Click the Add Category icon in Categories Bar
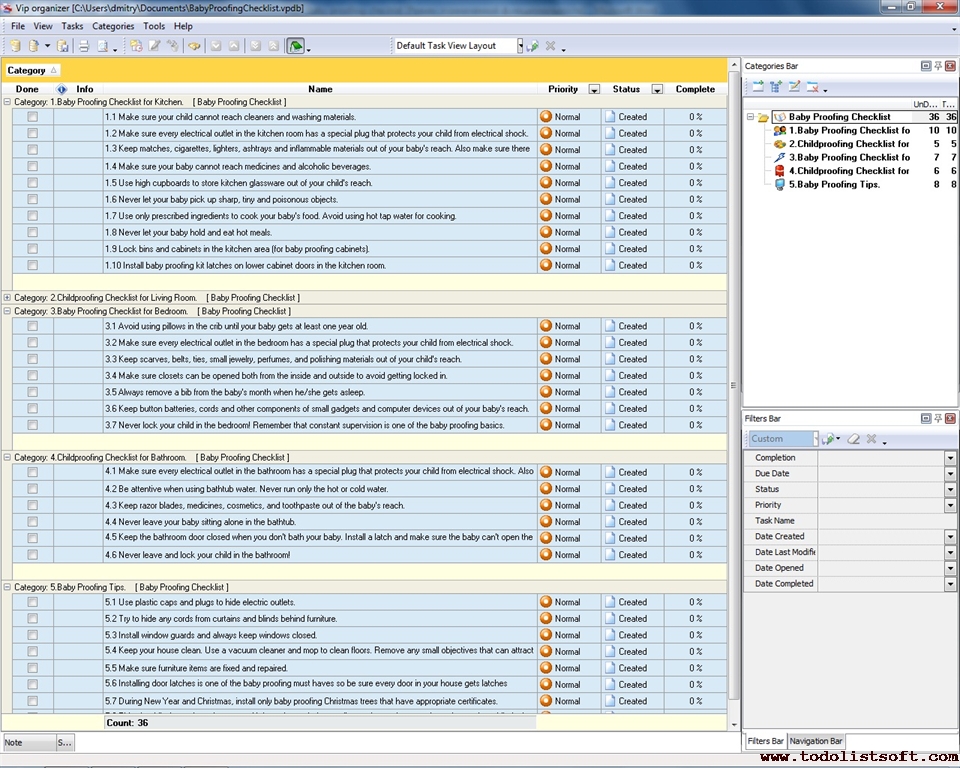The image size is (960, 768). 758,87
